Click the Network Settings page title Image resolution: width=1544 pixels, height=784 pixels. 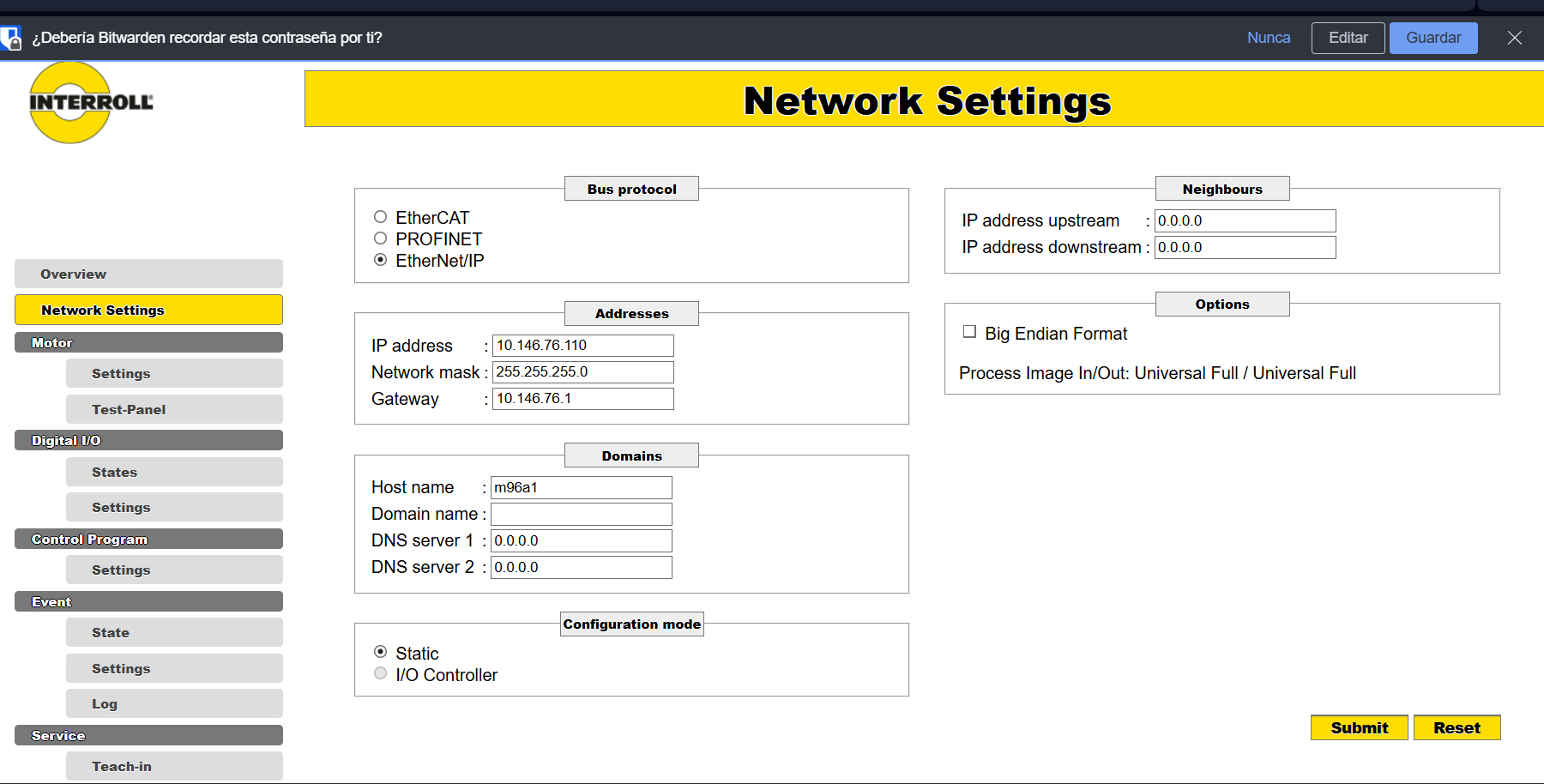pos(927,101)
